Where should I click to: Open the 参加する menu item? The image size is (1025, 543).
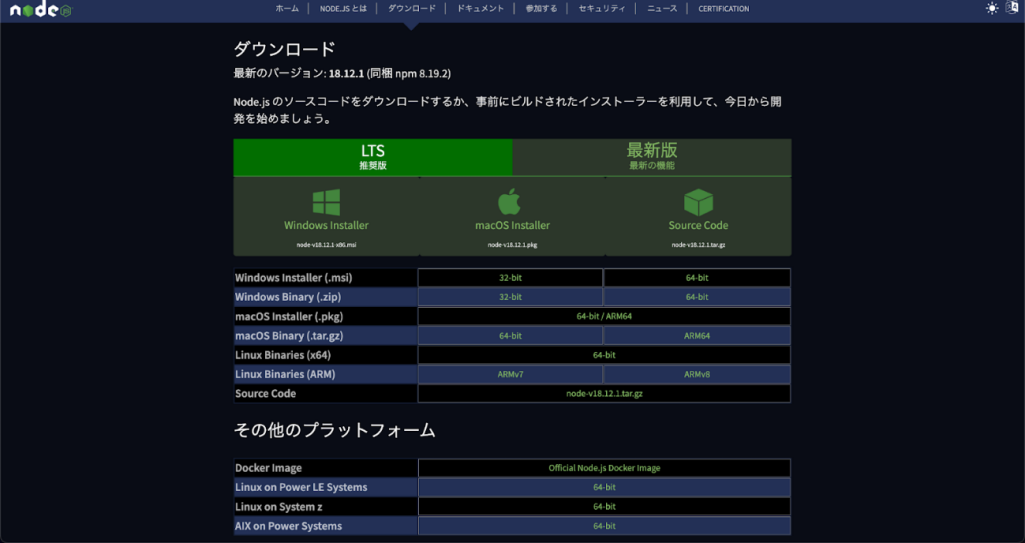541,8
